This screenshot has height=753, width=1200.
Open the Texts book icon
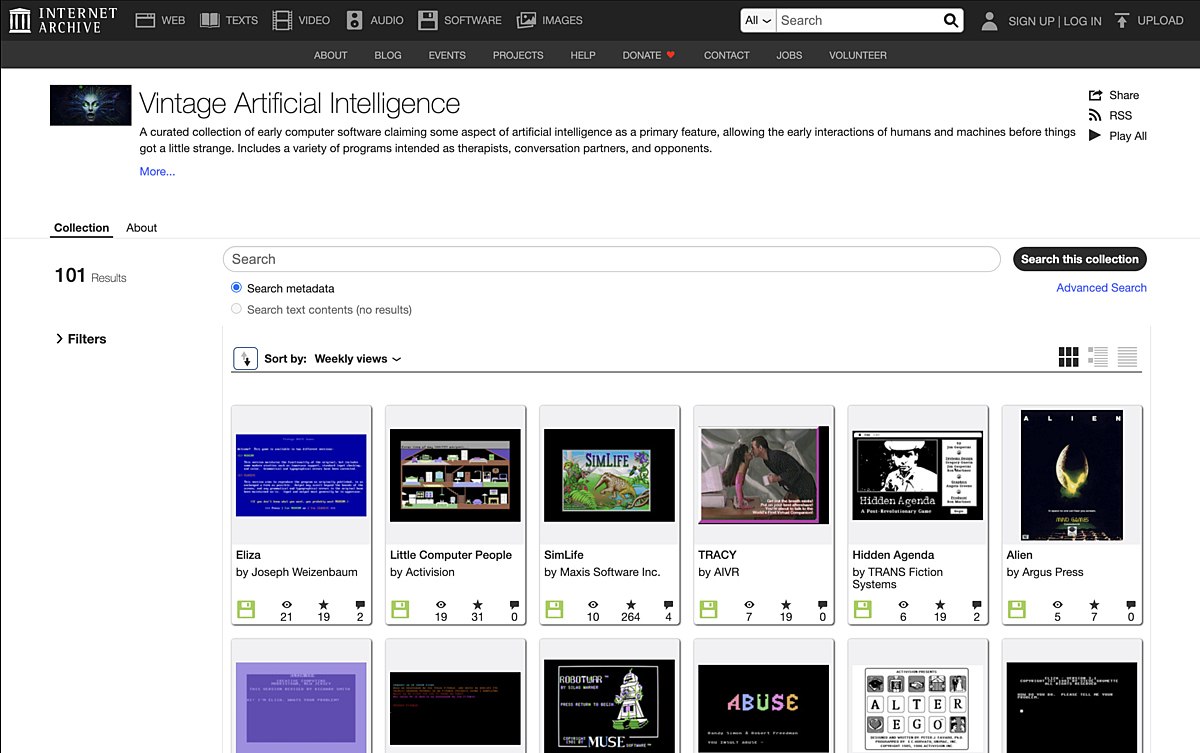tap(209, 20)
